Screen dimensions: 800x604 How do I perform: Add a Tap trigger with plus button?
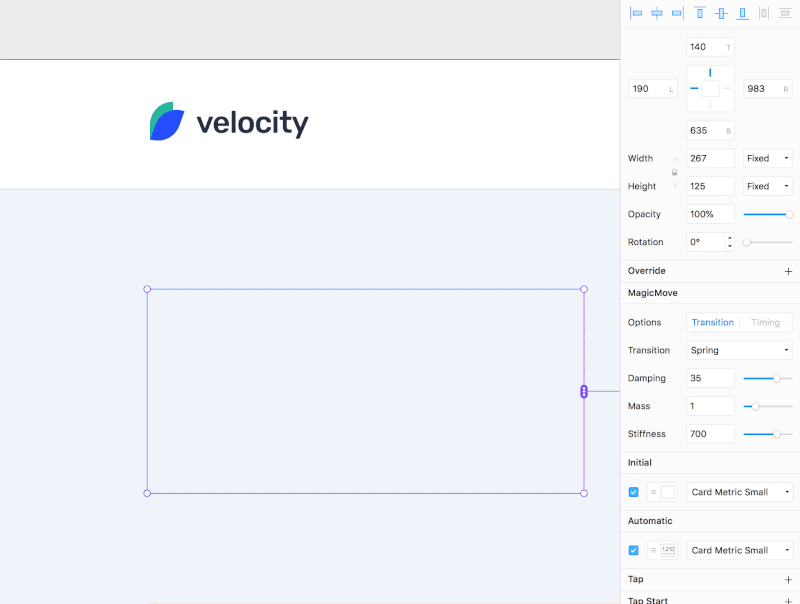788,580
